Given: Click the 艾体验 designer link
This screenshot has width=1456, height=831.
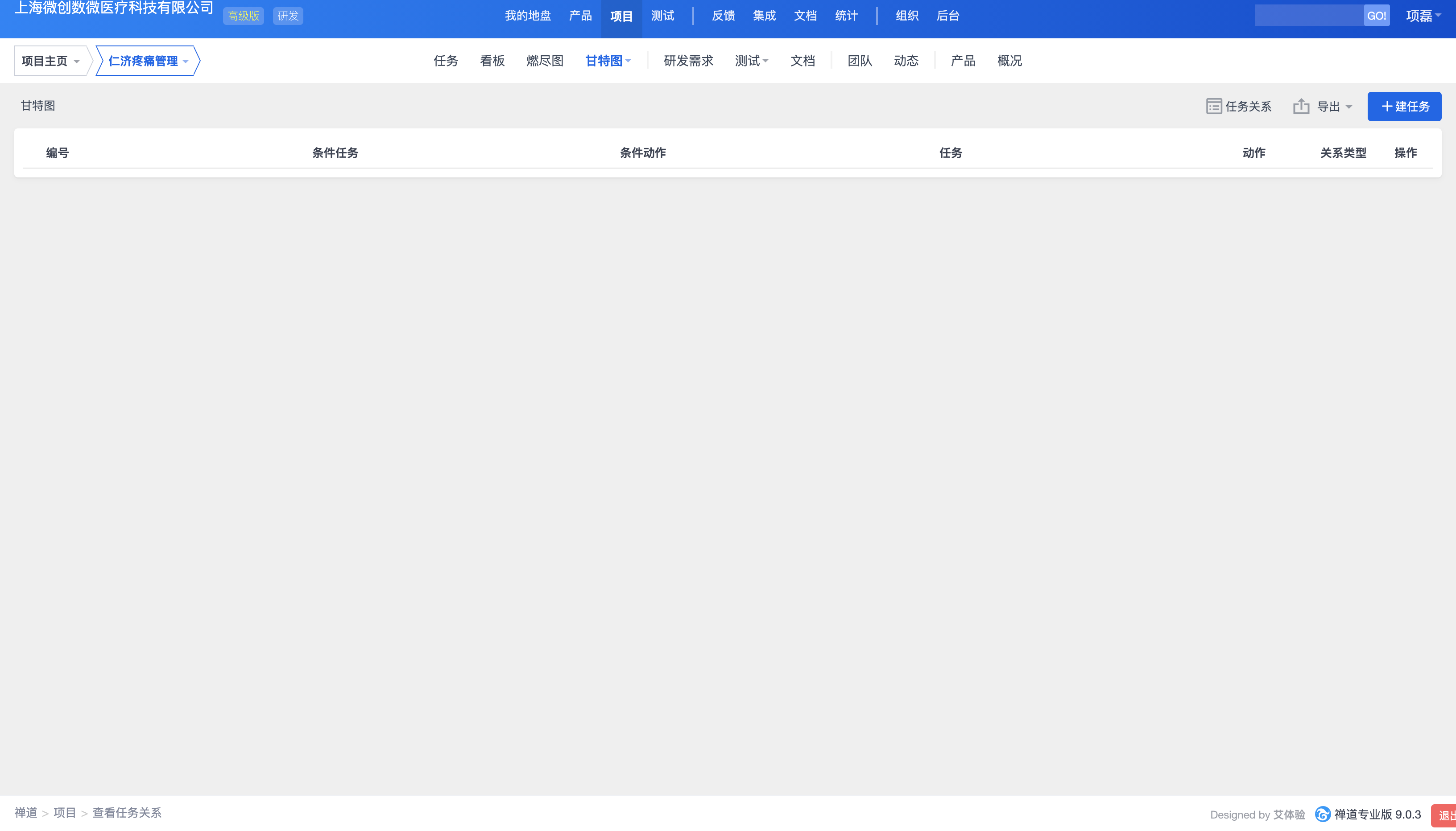Looking at the screenshot, I should 1289,815.
